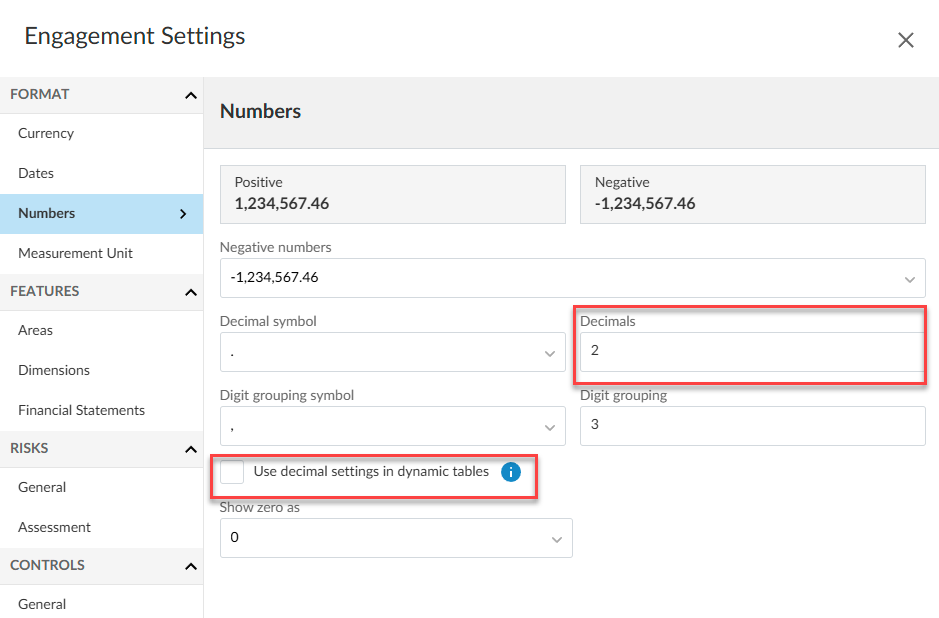Viewport: 939px width, 618px height.
Task: Click the collapse chevron next to FEATURES
Action: [190, 292]
